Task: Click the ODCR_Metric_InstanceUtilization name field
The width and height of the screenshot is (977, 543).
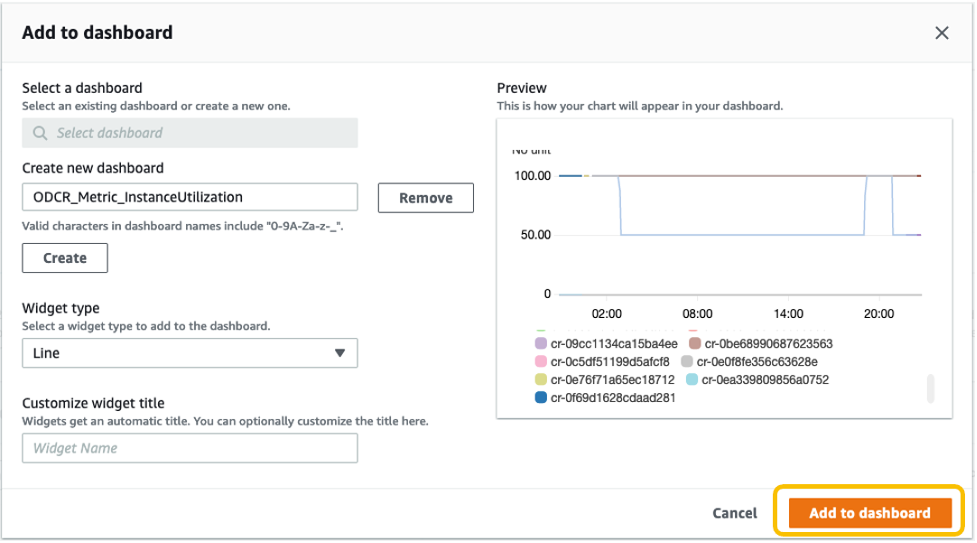Action: point(190,197)
